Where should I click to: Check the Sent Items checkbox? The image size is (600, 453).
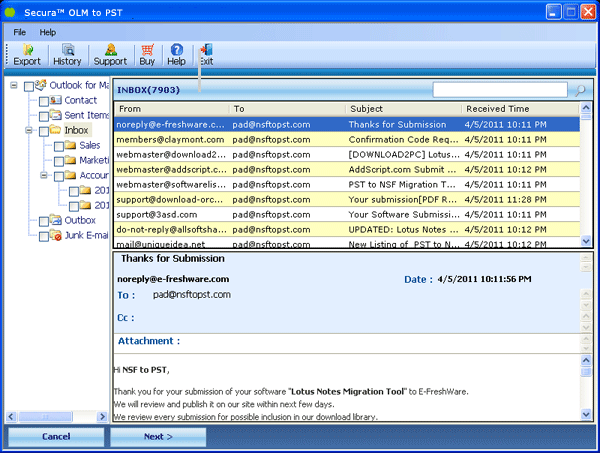(x=44, y=116)
